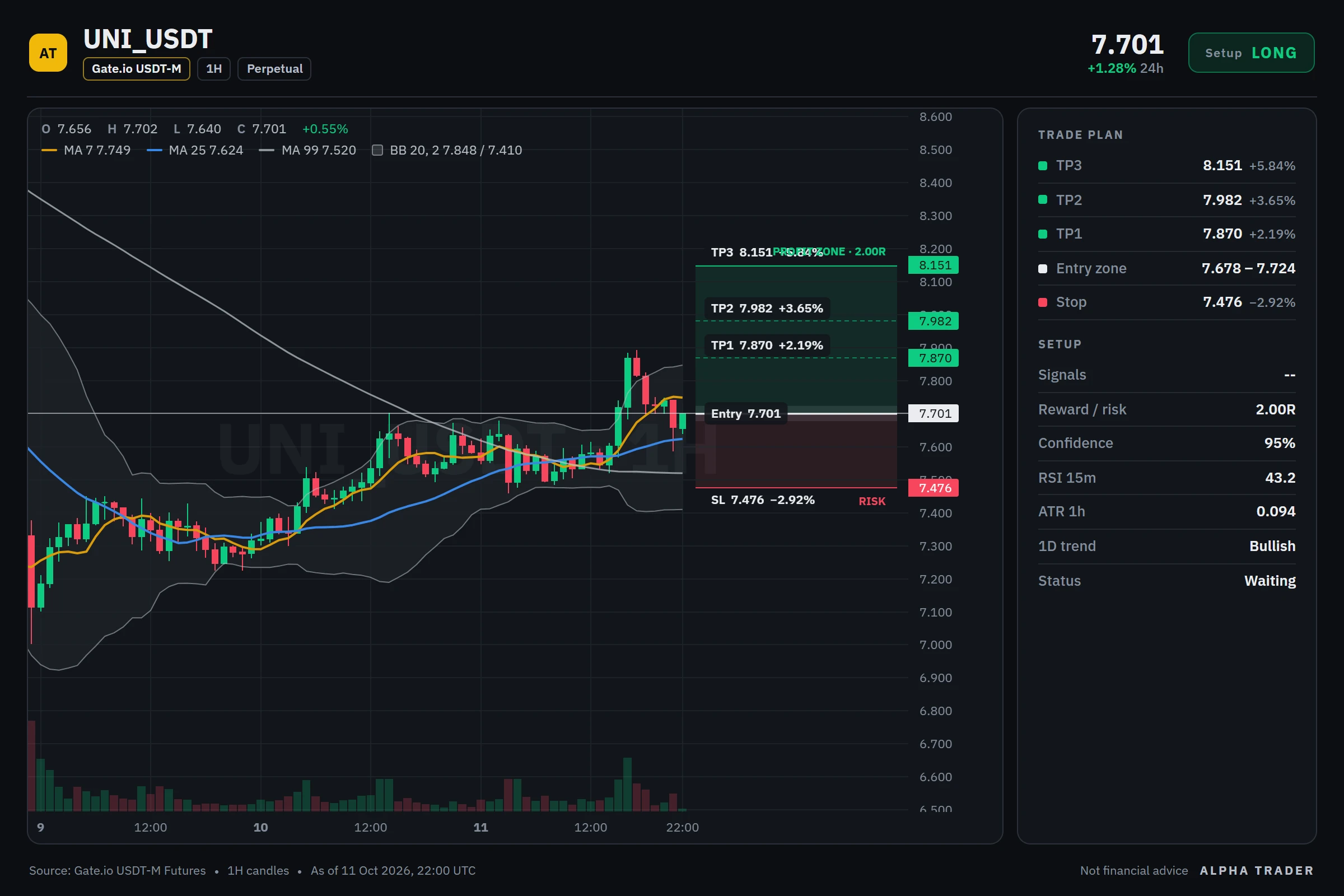The width and height of the screenshot is (1344, 896).
Task: Click the MA 25 blue legend line
Action: (155, 150)
